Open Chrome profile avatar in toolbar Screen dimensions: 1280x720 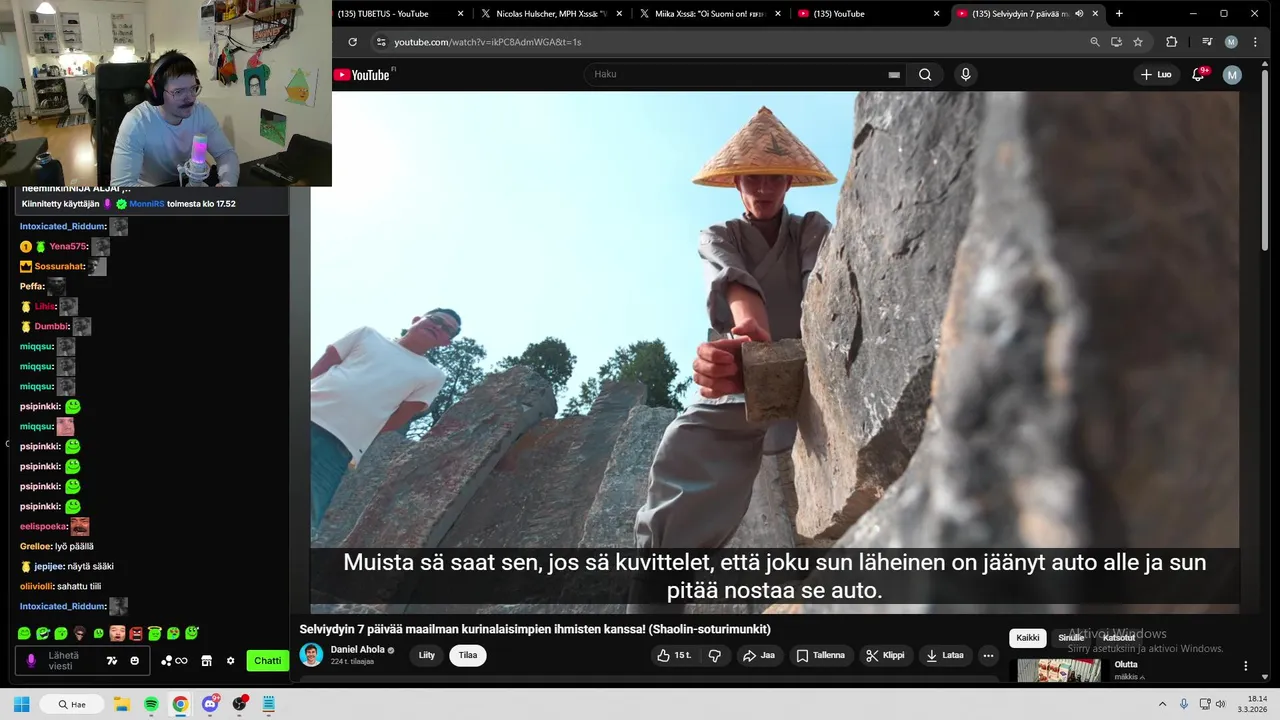(1231, 42)
